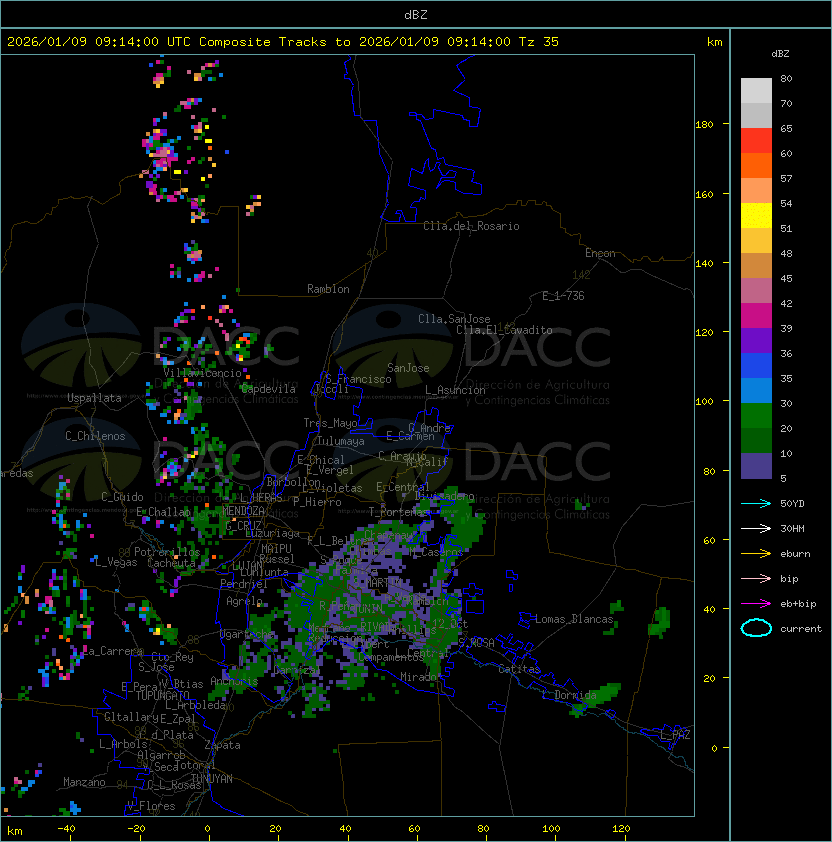Click the 'Villavicencio' map label
832x842 pixels.
(202, 373)
